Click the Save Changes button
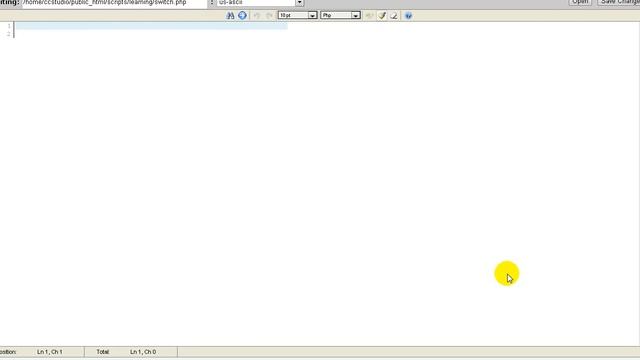Image resolution: width=640 pixels, height=360 pixels. coord(620,2)
